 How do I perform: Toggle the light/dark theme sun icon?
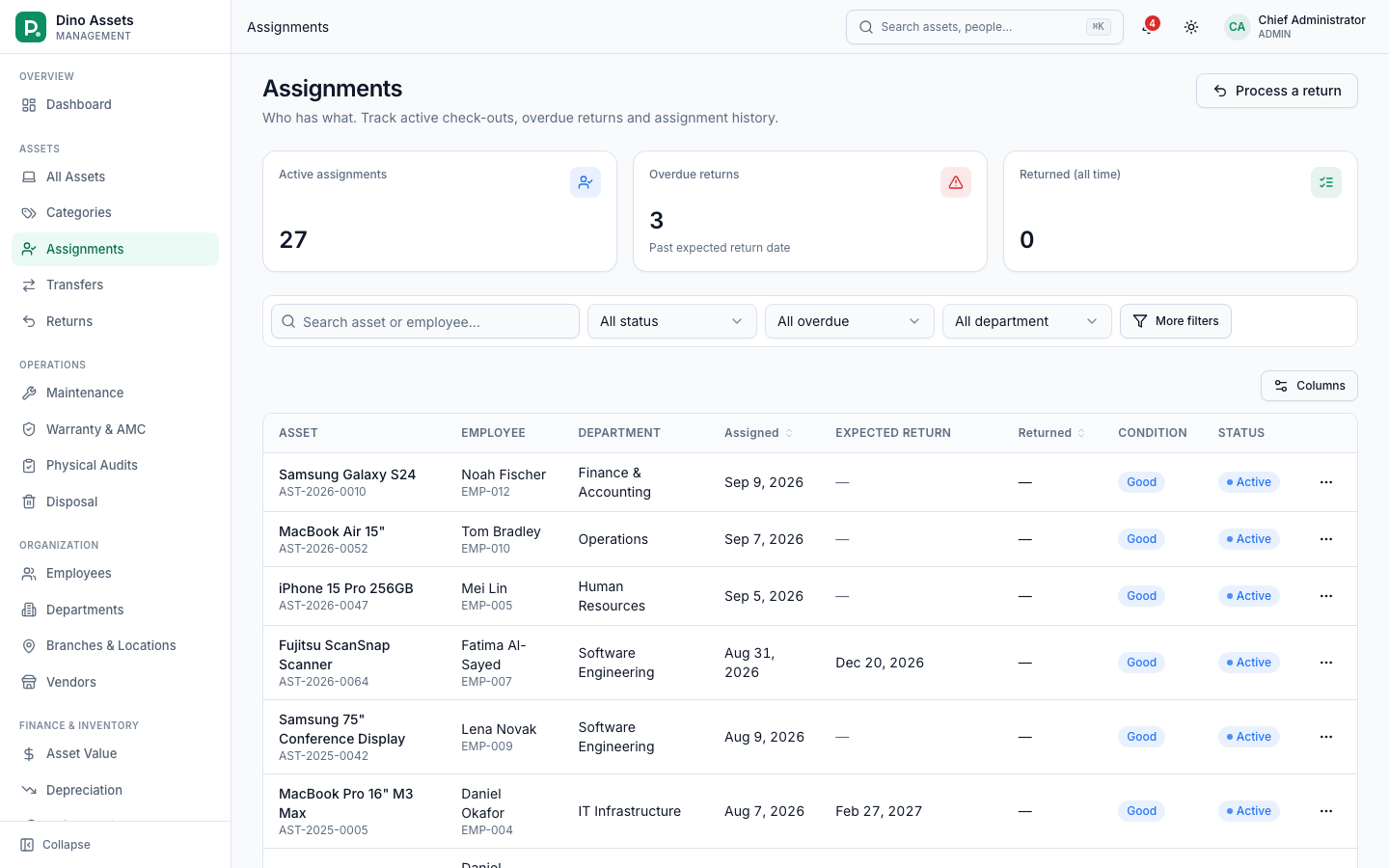point(1191,27)
